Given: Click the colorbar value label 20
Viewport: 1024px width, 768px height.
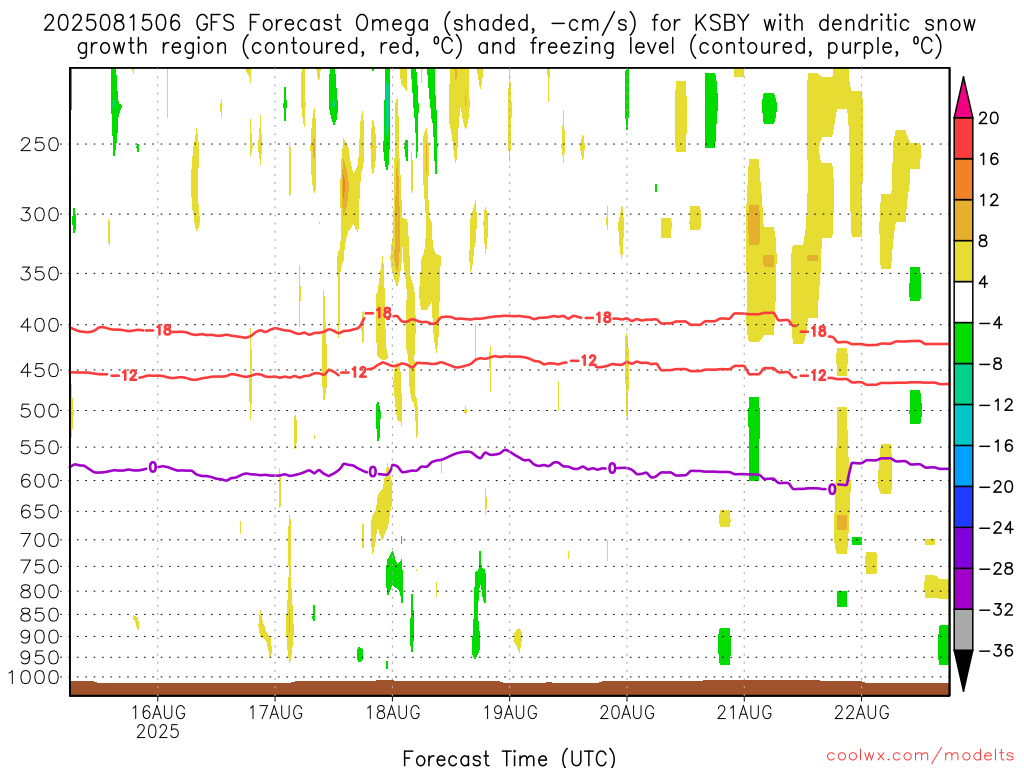Looking at the screenshot, I should (989, 118).
